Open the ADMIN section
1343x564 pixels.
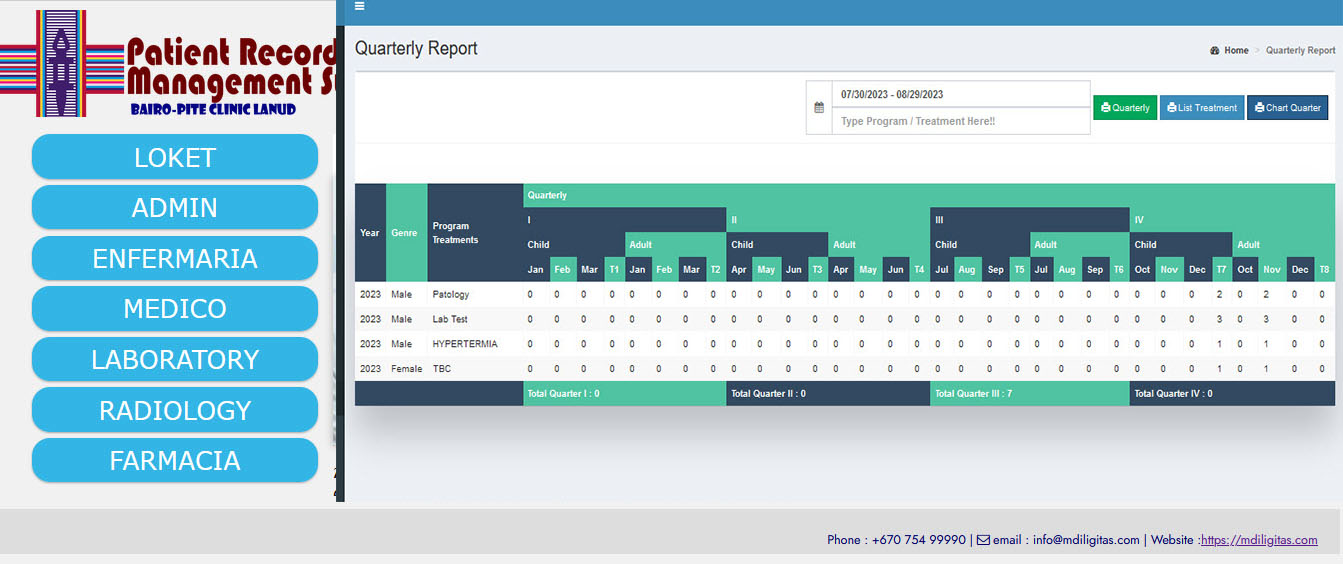point(175,207)
